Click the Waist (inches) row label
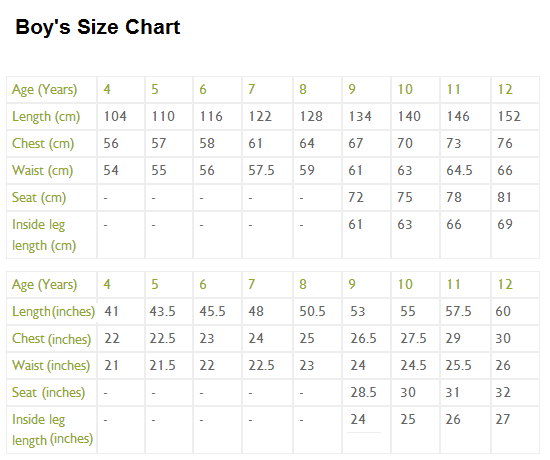This screenshot has height=460, width=550. click(51, 366)
